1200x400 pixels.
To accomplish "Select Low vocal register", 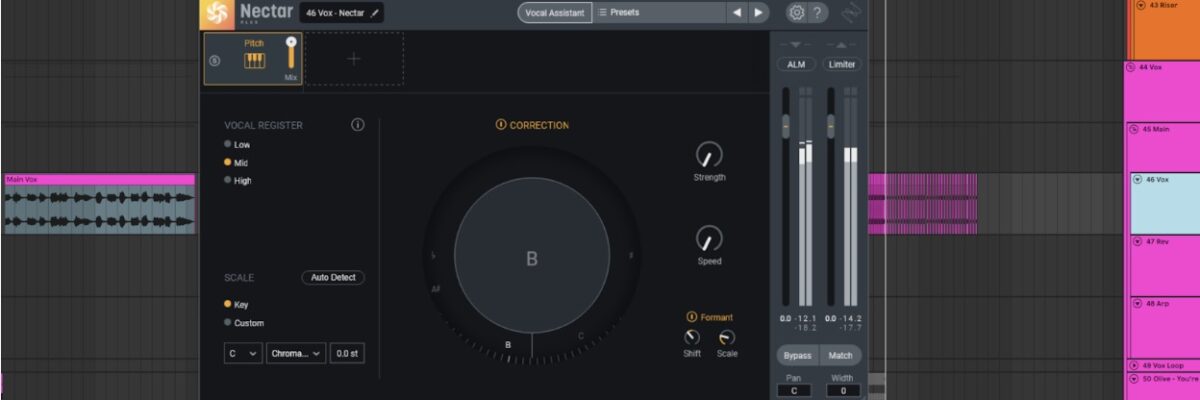I will point(228,144).
